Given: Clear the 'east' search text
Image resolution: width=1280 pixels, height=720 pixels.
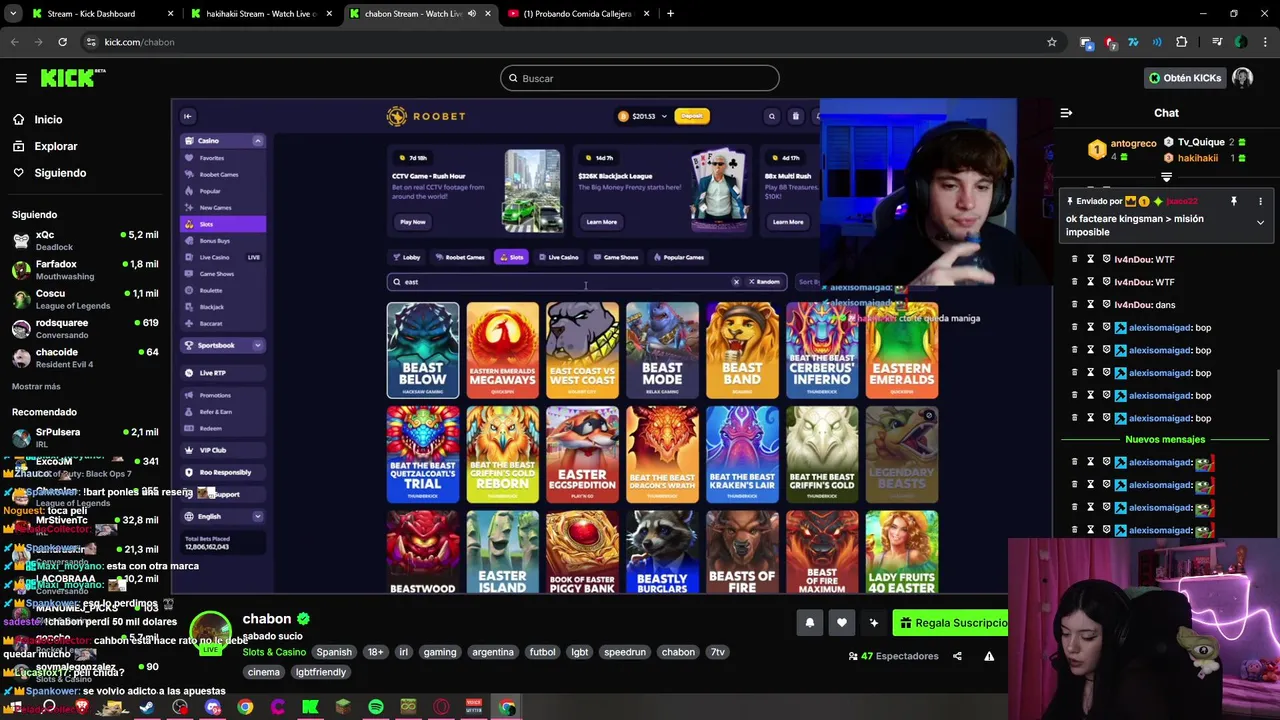Looking at the screenshot, I should coord(737,282).
